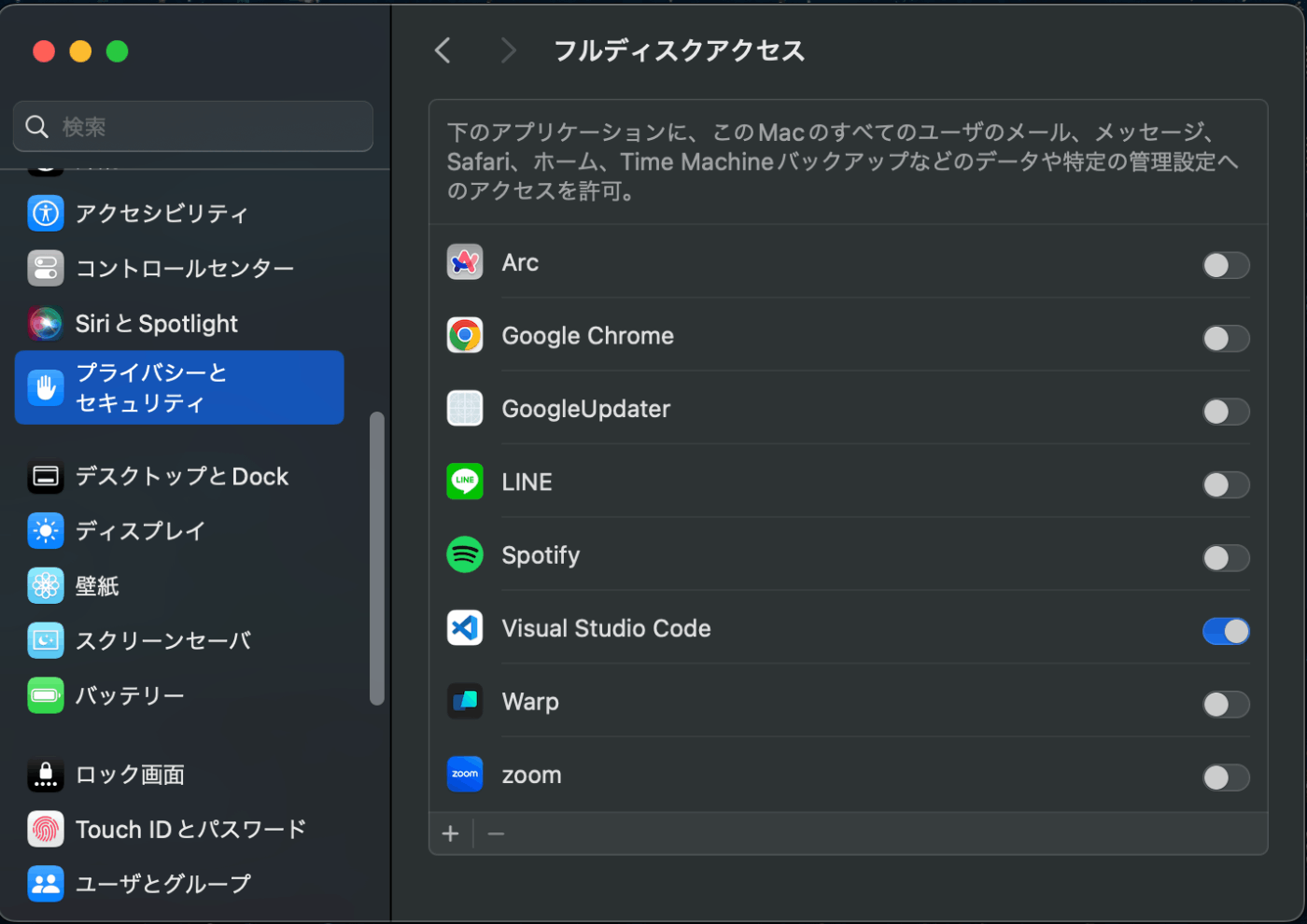Click the Siri と Spotlight icon
The image size is (1307, 924).
[46, 324]
